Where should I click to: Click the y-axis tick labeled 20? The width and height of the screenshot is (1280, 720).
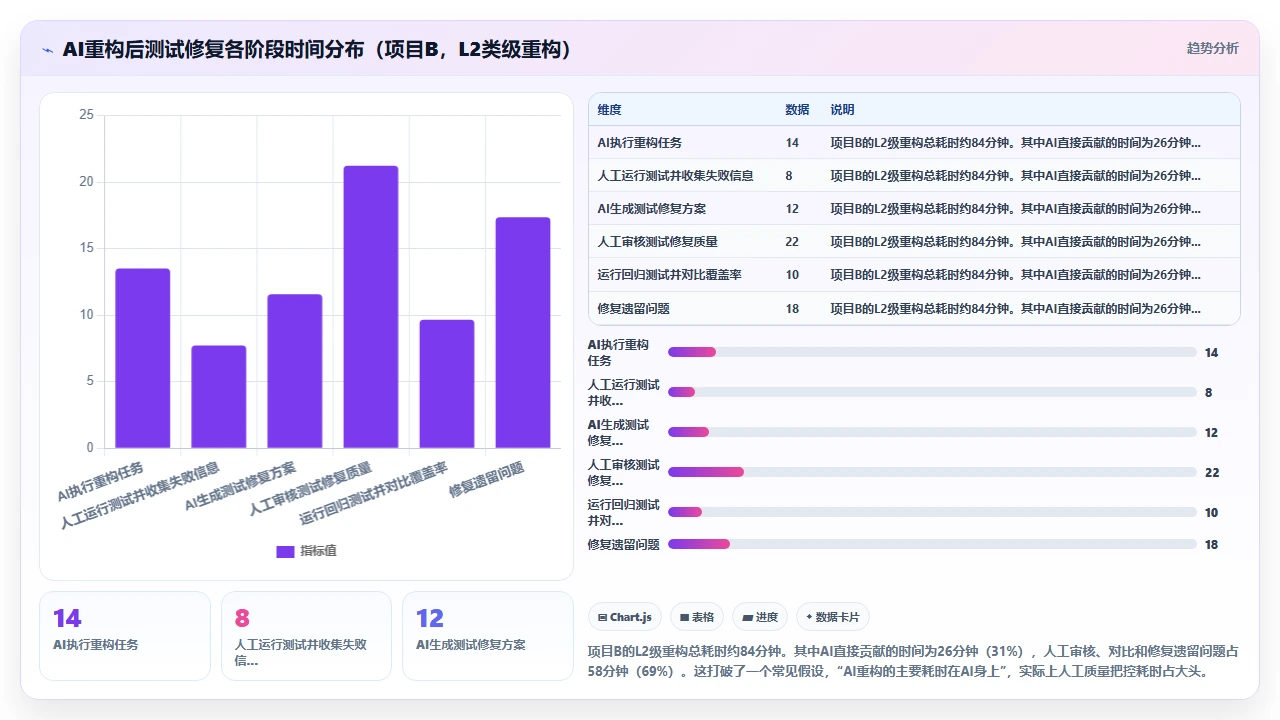click(x=86, y=181)
